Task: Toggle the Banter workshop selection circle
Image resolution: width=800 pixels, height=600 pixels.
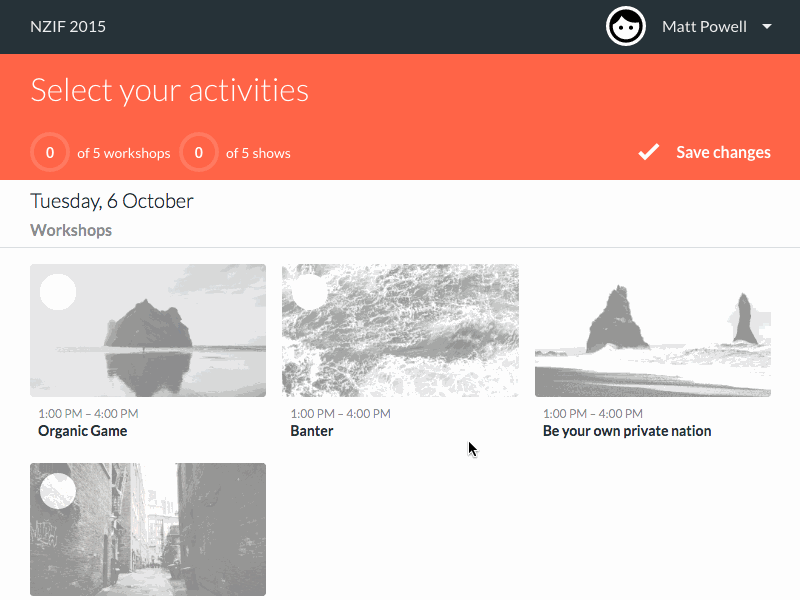Action: tap(310, 292)
